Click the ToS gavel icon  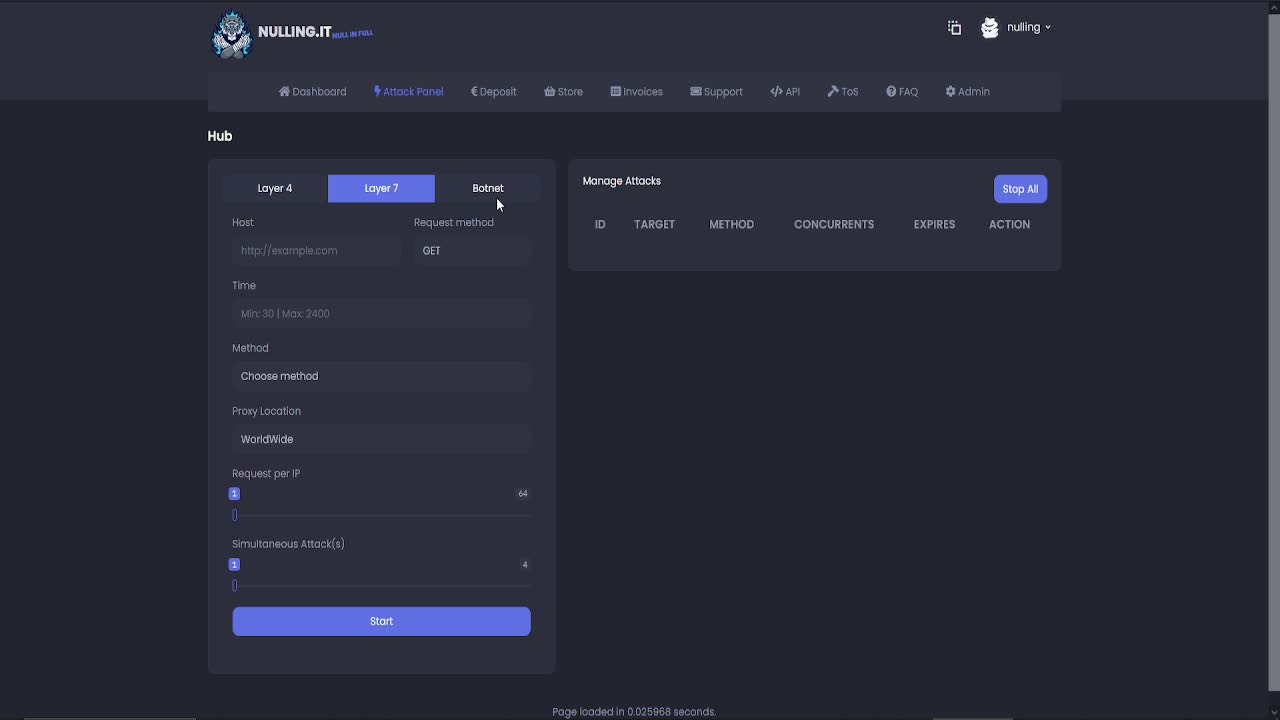click(833, 92)
